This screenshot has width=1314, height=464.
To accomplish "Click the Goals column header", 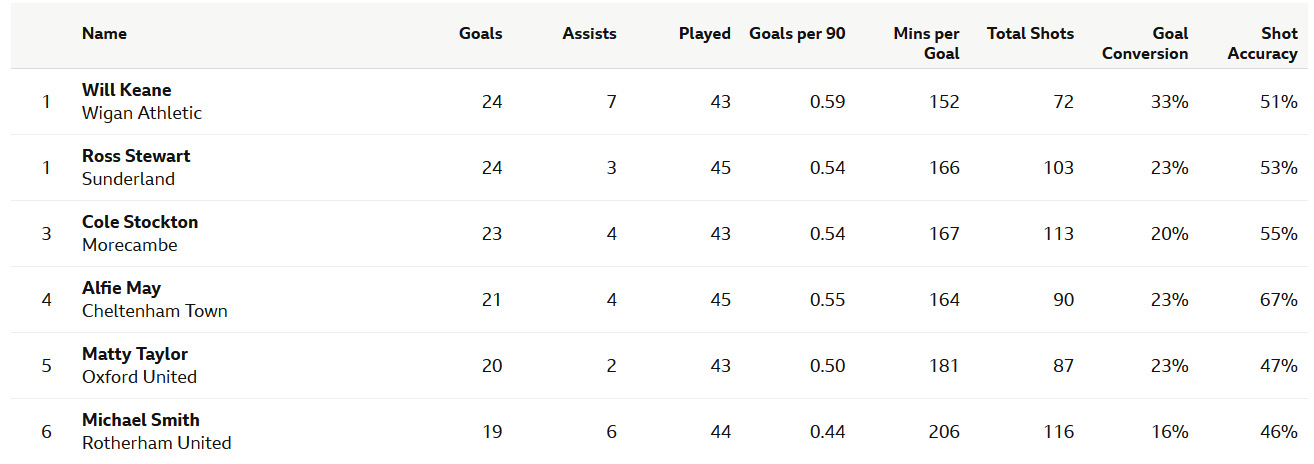I will tap(480, 34).
